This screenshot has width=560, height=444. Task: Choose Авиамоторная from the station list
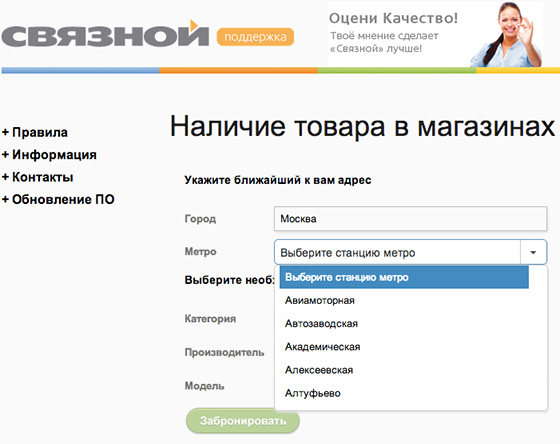(x=404, y=300)
